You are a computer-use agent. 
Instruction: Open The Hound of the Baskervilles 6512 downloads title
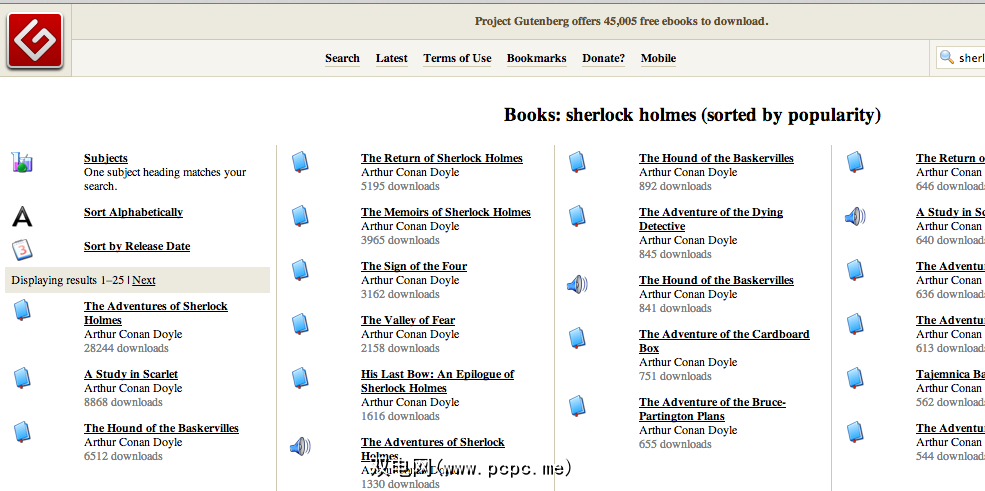tap(161, 428)
